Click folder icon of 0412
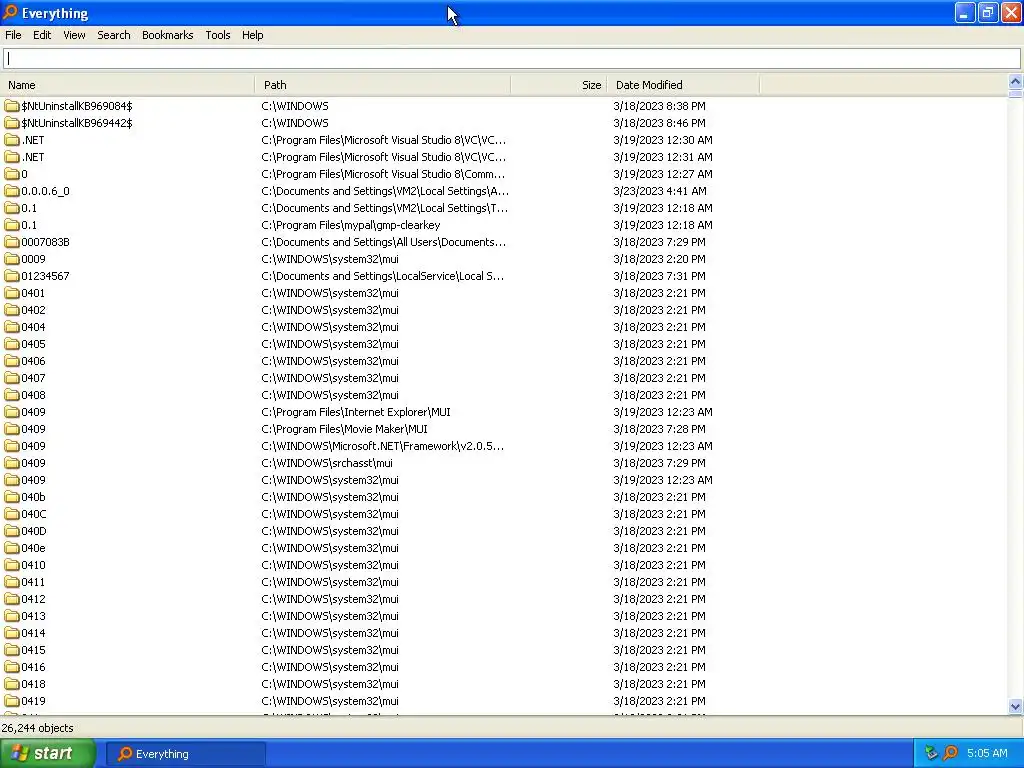This screenshot has height=768, width=1024. pos(12,599)
